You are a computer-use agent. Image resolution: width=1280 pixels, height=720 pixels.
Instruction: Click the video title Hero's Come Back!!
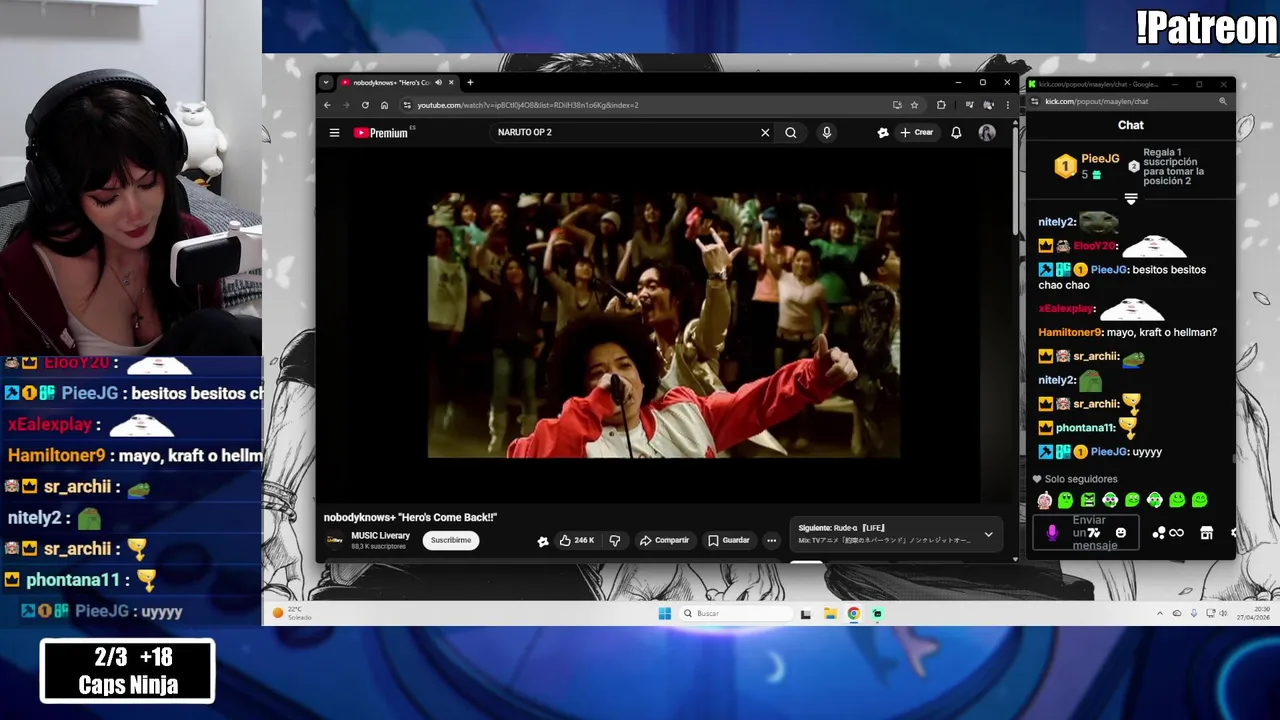(x=410, y=517)
